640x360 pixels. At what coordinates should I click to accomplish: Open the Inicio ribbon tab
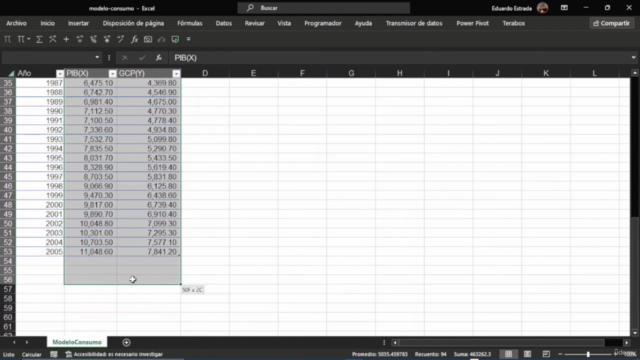(47, 23)
